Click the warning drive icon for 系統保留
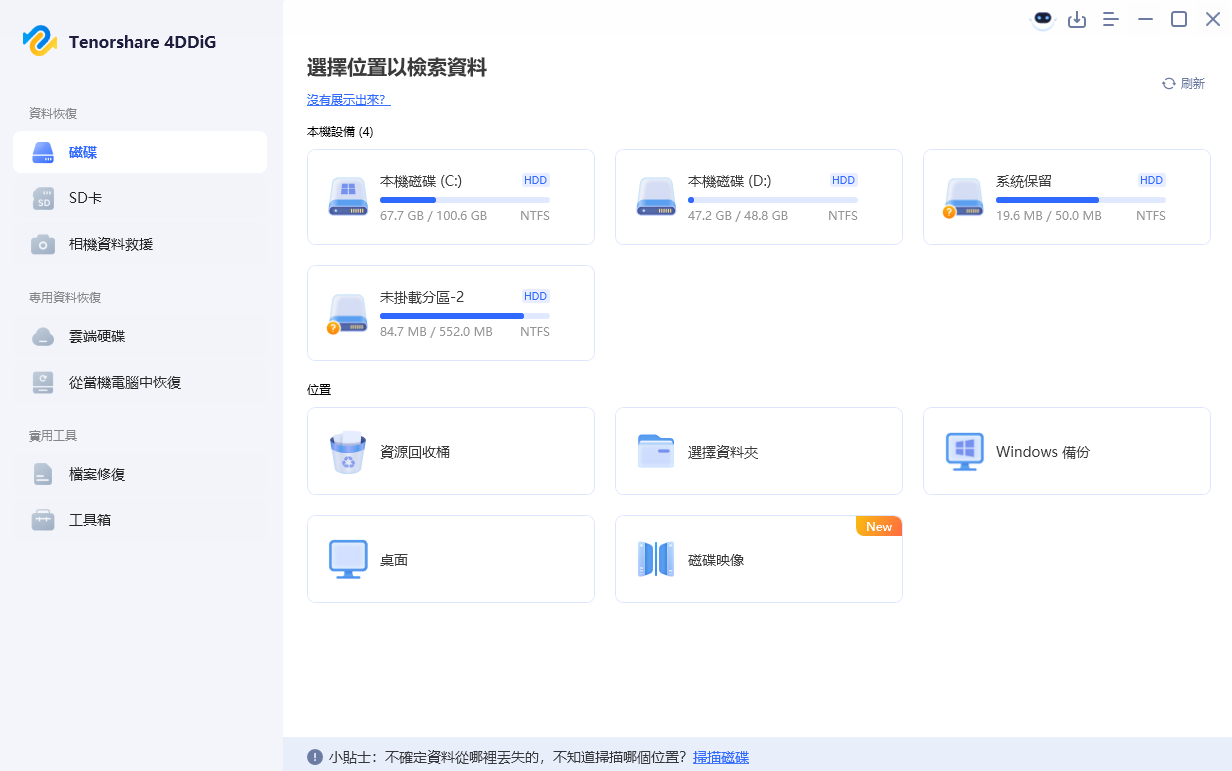The image size is (1232, 771). tap(963, 198)
